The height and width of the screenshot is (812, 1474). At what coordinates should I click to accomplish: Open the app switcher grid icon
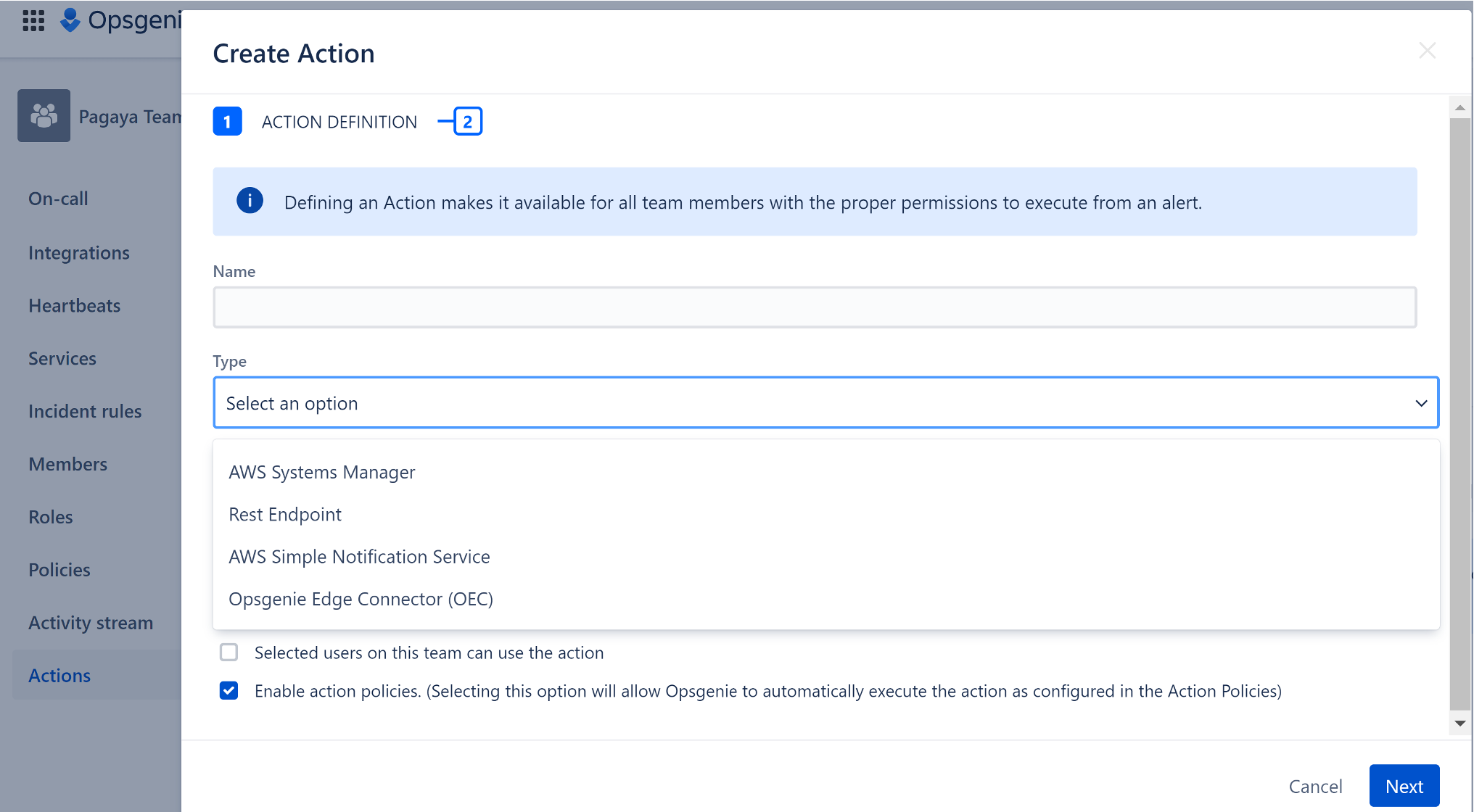(x=33, y=20)
